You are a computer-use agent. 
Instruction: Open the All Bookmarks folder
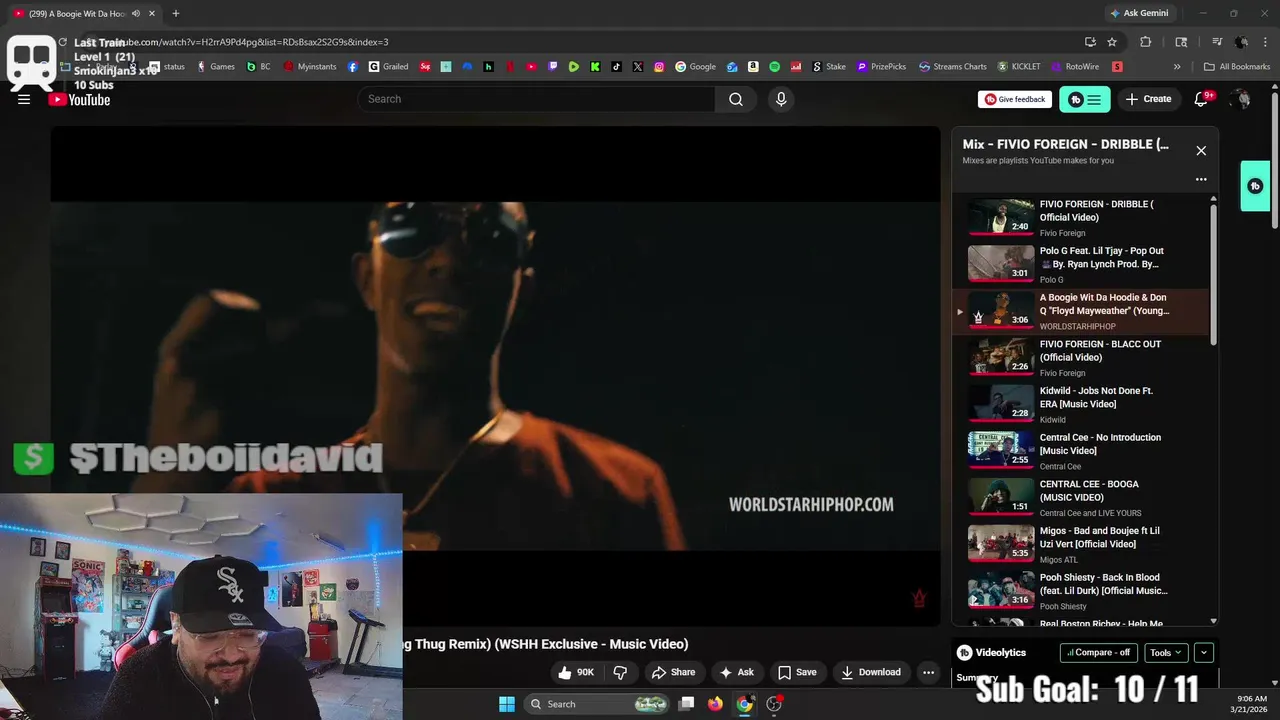point(1237,67)
